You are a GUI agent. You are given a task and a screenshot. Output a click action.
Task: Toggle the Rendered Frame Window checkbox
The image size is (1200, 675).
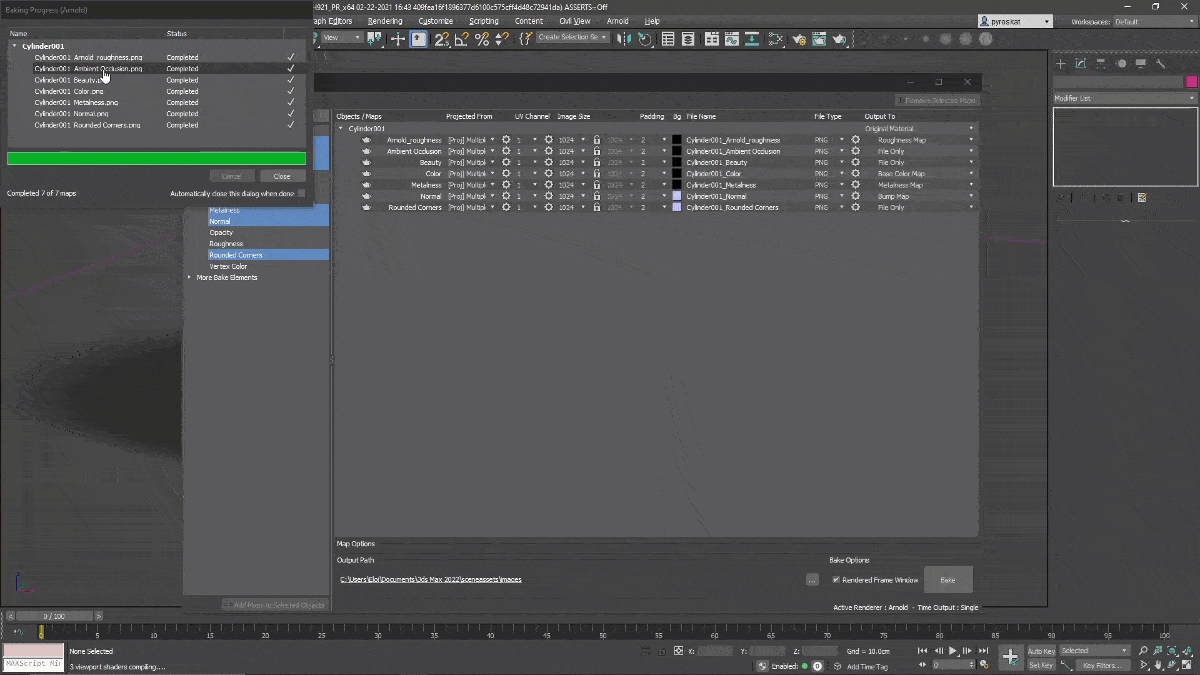point(836,579)
